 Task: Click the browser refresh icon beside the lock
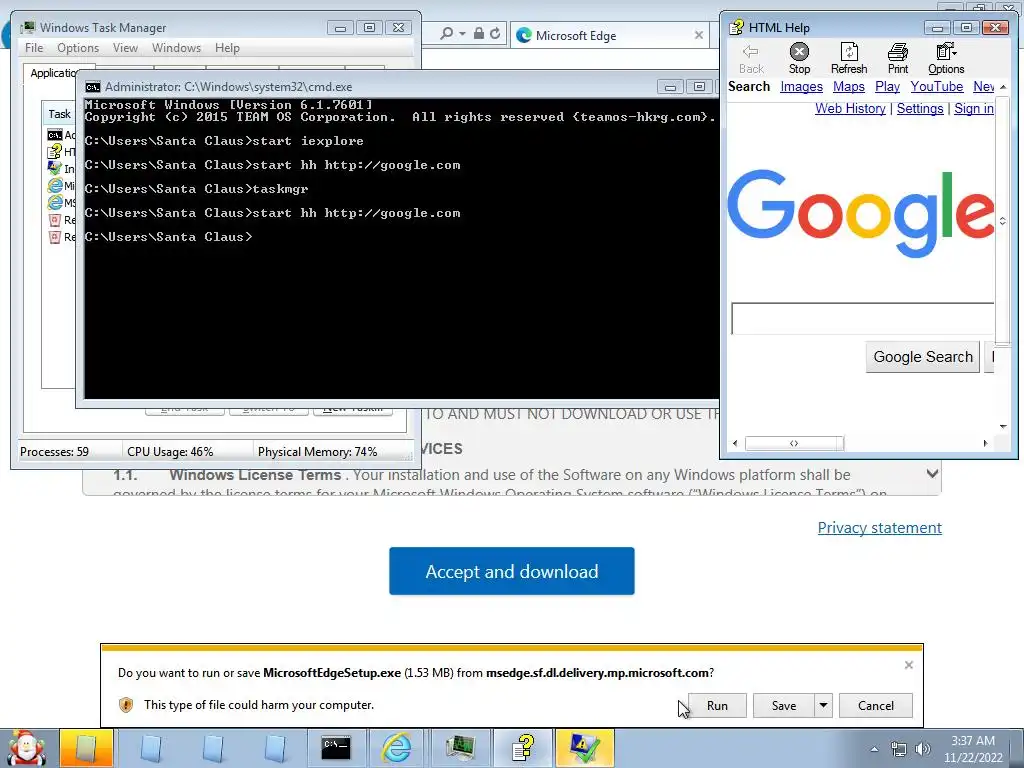495,33
